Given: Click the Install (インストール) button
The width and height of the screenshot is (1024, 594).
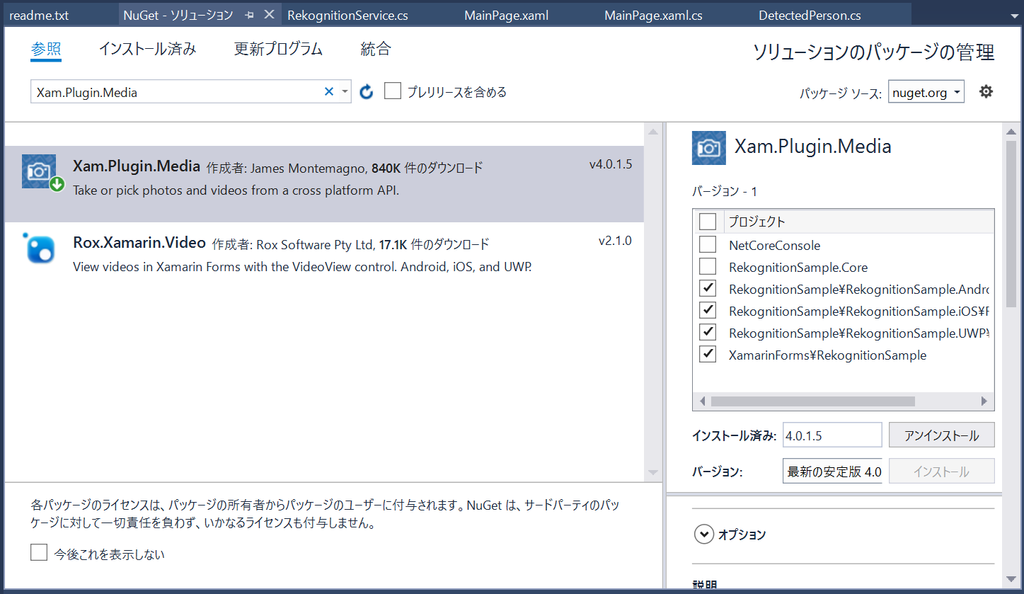Looking at the screenshot, I should pos(941,471).
